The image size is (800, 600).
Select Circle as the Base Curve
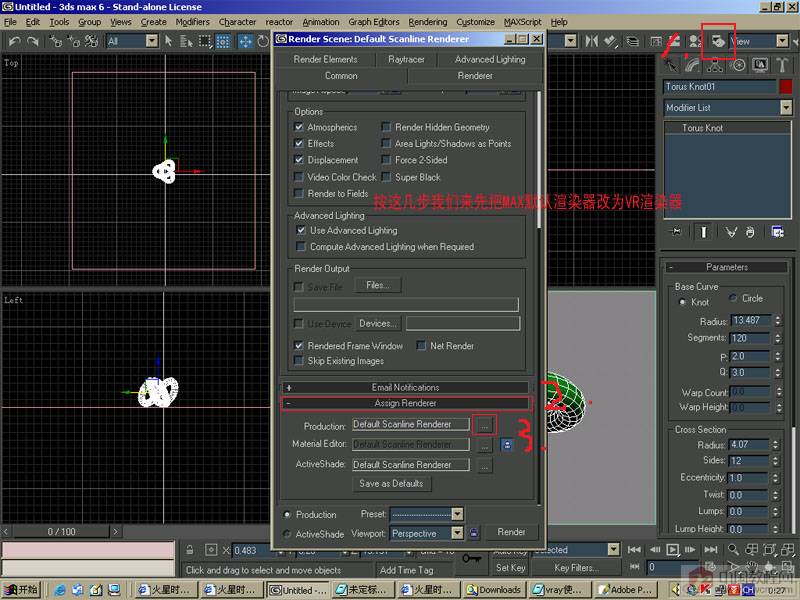click(x=733, y=298)
